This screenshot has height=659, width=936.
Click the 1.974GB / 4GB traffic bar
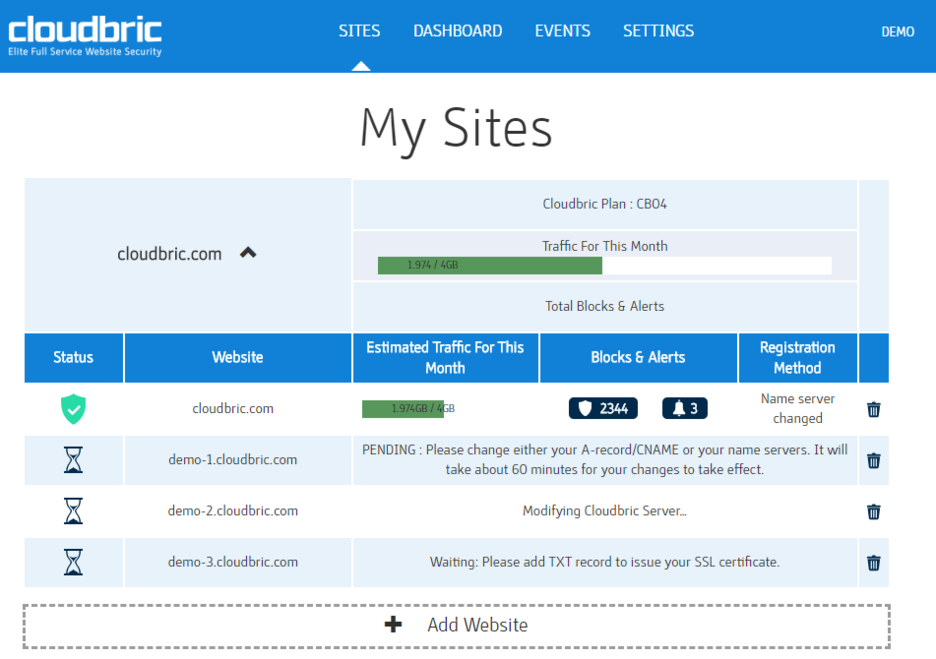coord(408,409)
